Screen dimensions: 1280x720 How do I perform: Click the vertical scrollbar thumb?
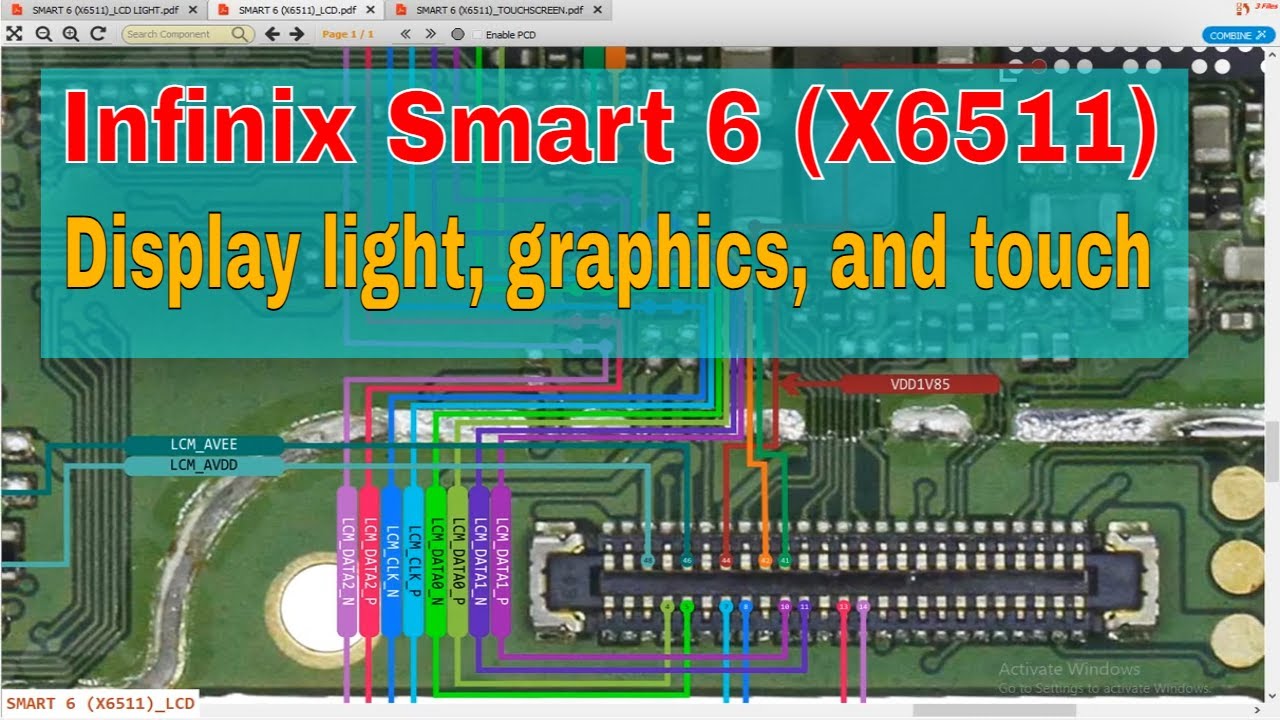click(1273, 452)
